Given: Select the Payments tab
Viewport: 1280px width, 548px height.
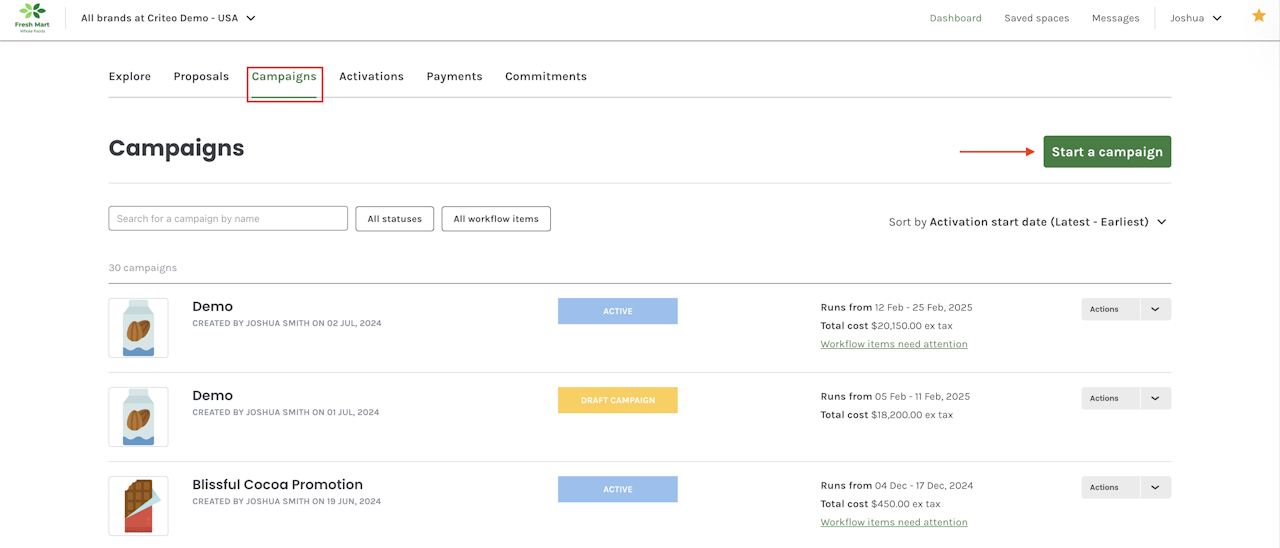Looking at the screenshot, I should coord(454,76).
